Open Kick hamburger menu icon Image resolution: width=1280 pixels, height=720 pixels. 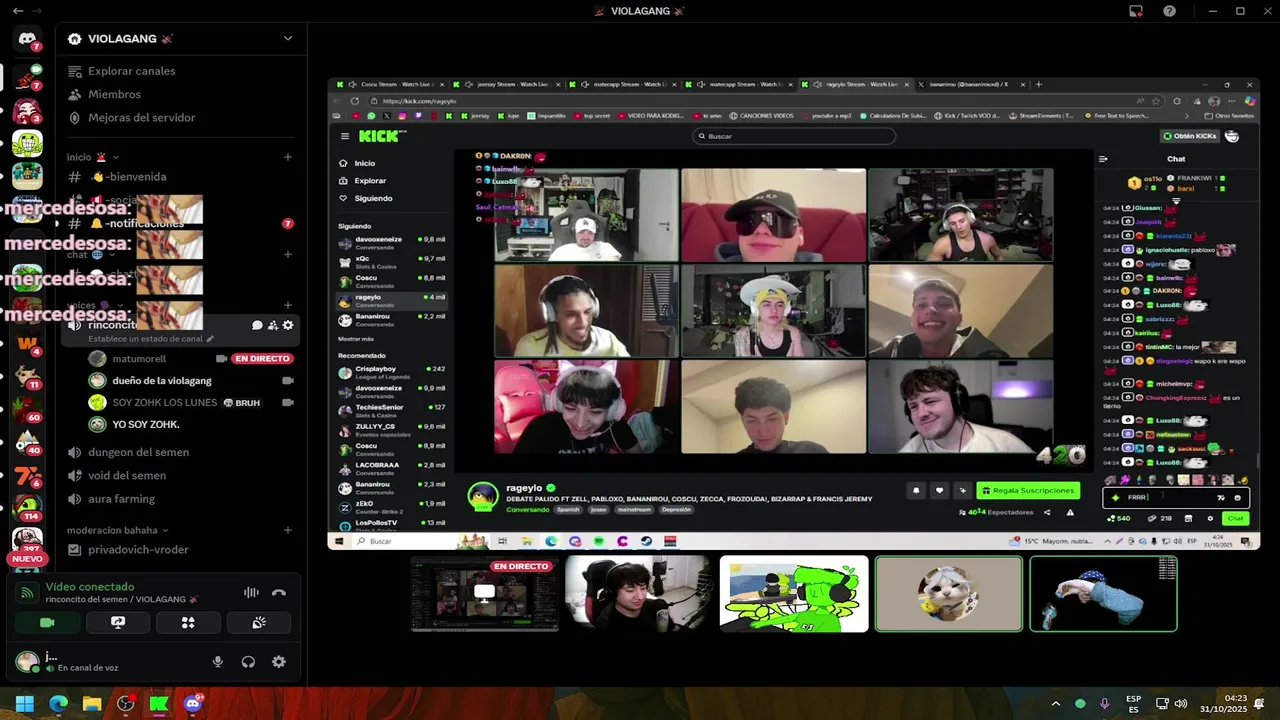[x=345, y=136]
